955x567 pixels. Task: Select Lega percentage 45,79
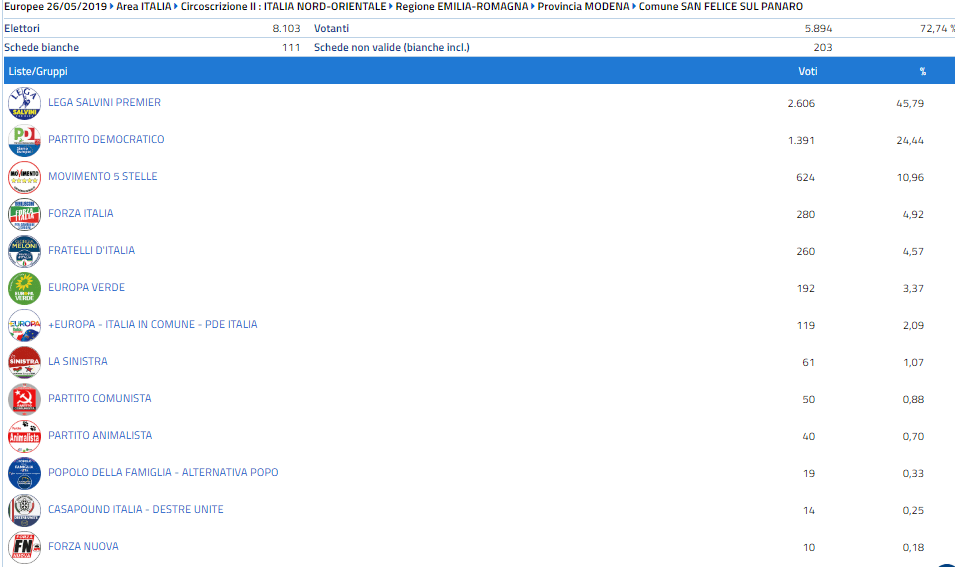910,104
